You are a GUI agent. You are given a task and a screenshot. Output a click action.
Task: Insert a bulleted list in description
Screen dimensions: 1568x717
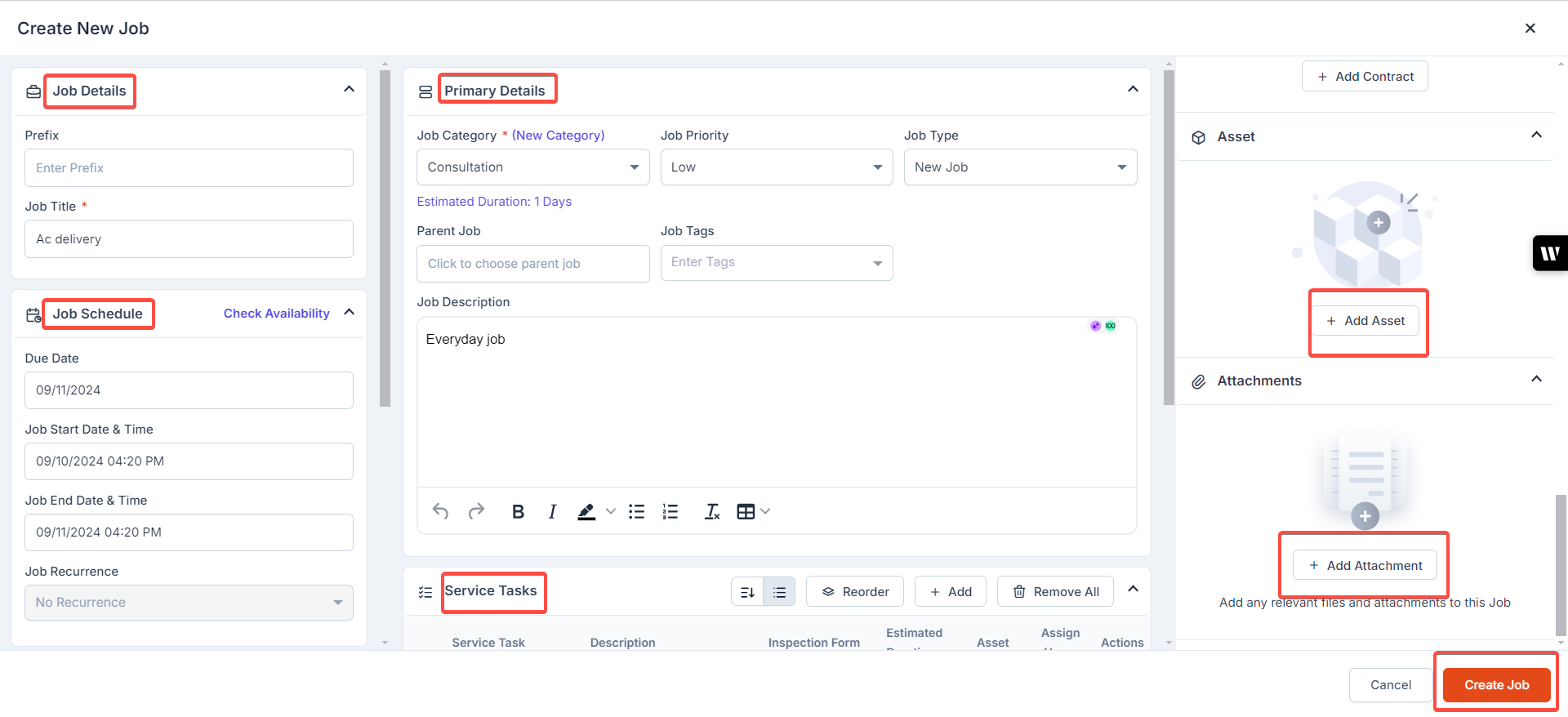point(637,511)
